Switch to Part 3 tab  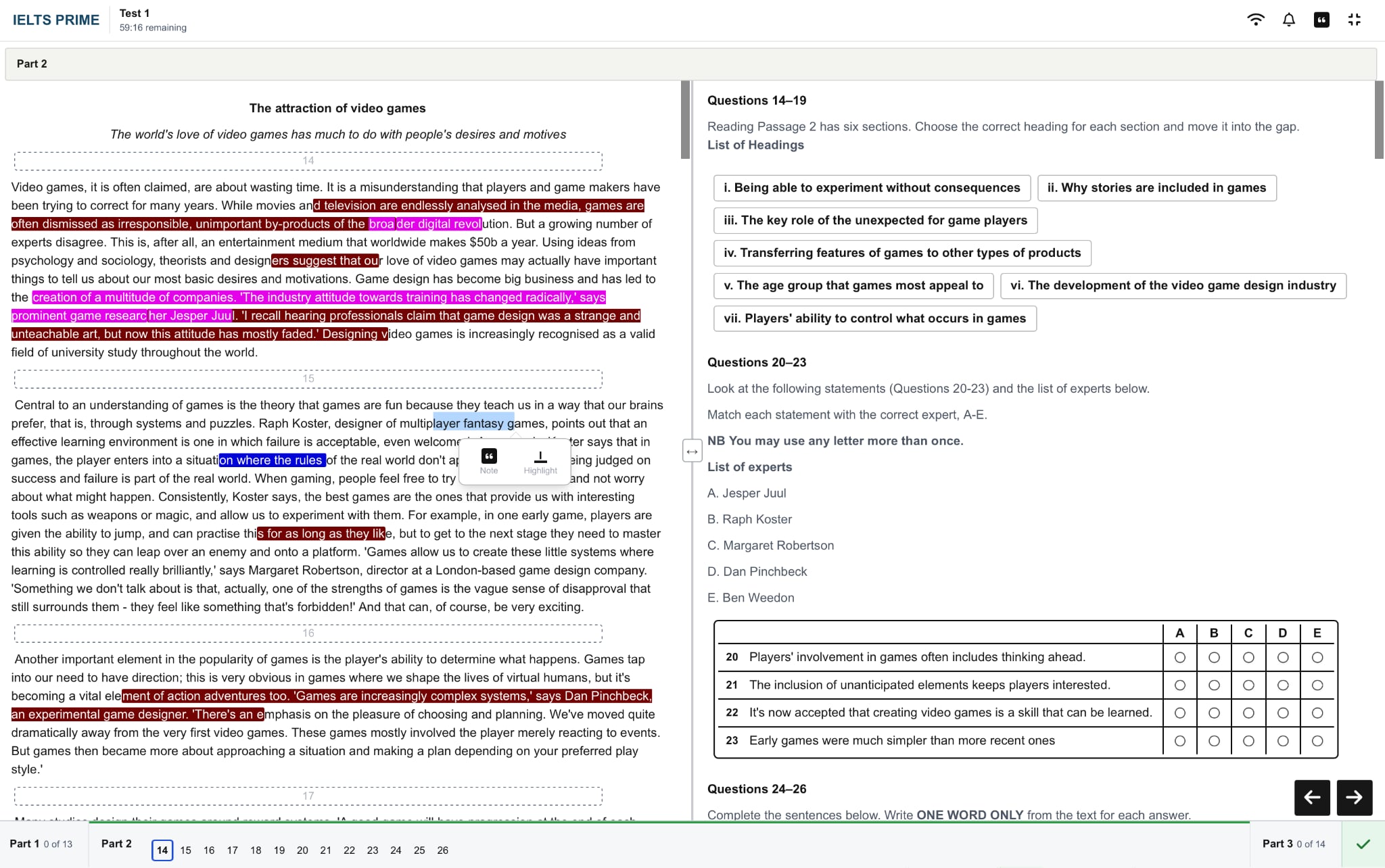[1294, 844]
